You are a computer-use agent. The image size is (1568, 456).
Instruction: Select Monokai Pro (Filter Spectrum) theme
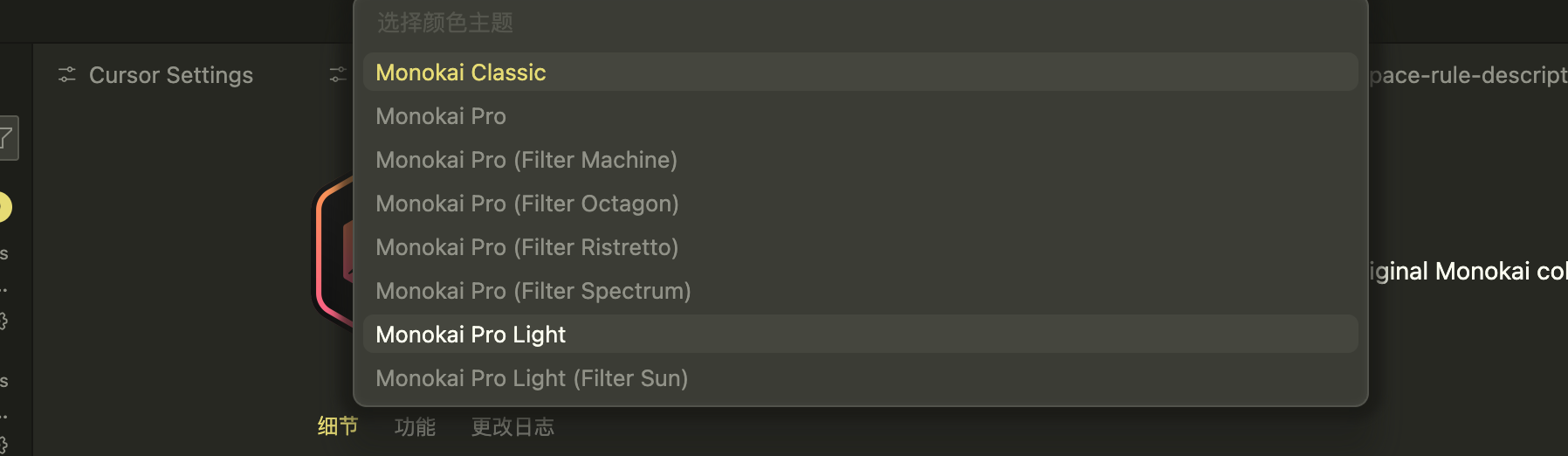click(533, 291)
